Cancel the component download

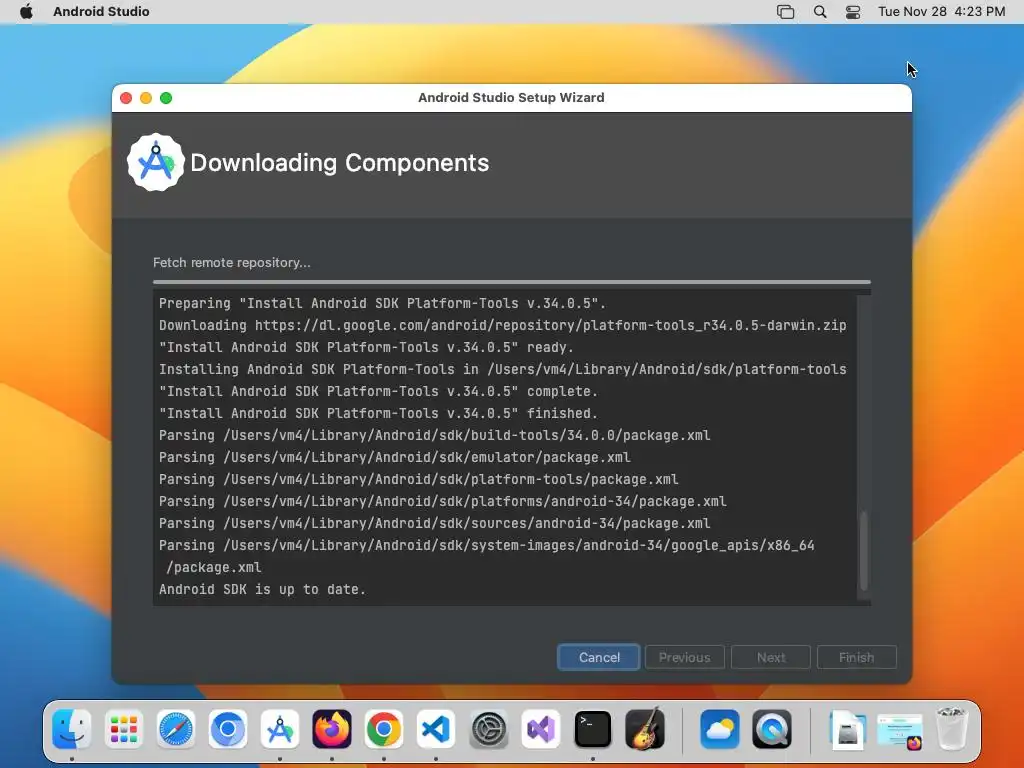pos(599,657)
